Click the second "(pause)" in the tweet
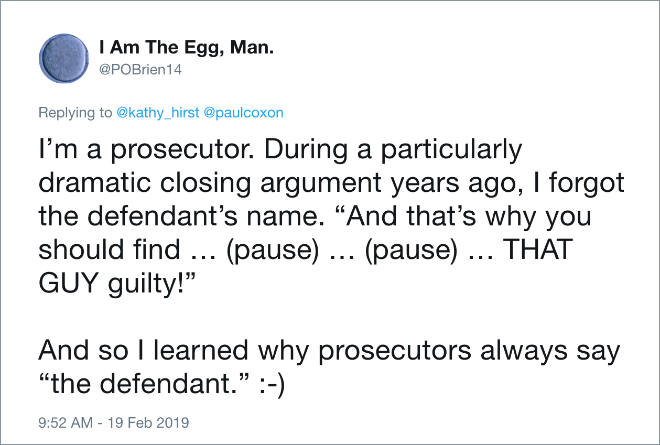This screenshot has width=660, height=445. (411, 250)
